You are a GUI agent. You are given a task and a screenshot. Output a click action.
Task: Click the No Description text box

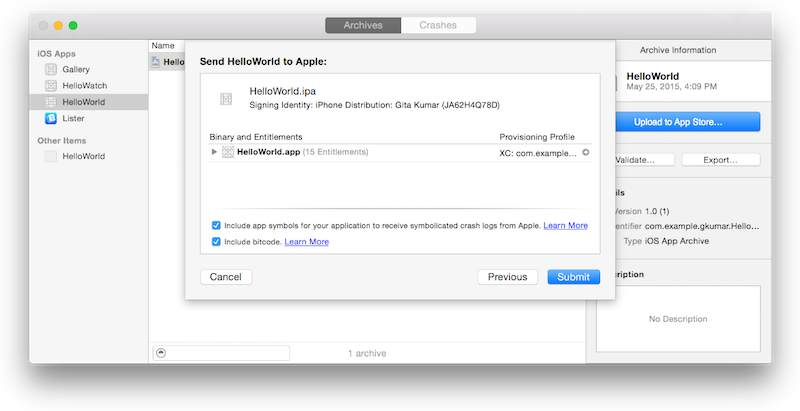pyautogui.click(x=678, y=319)
